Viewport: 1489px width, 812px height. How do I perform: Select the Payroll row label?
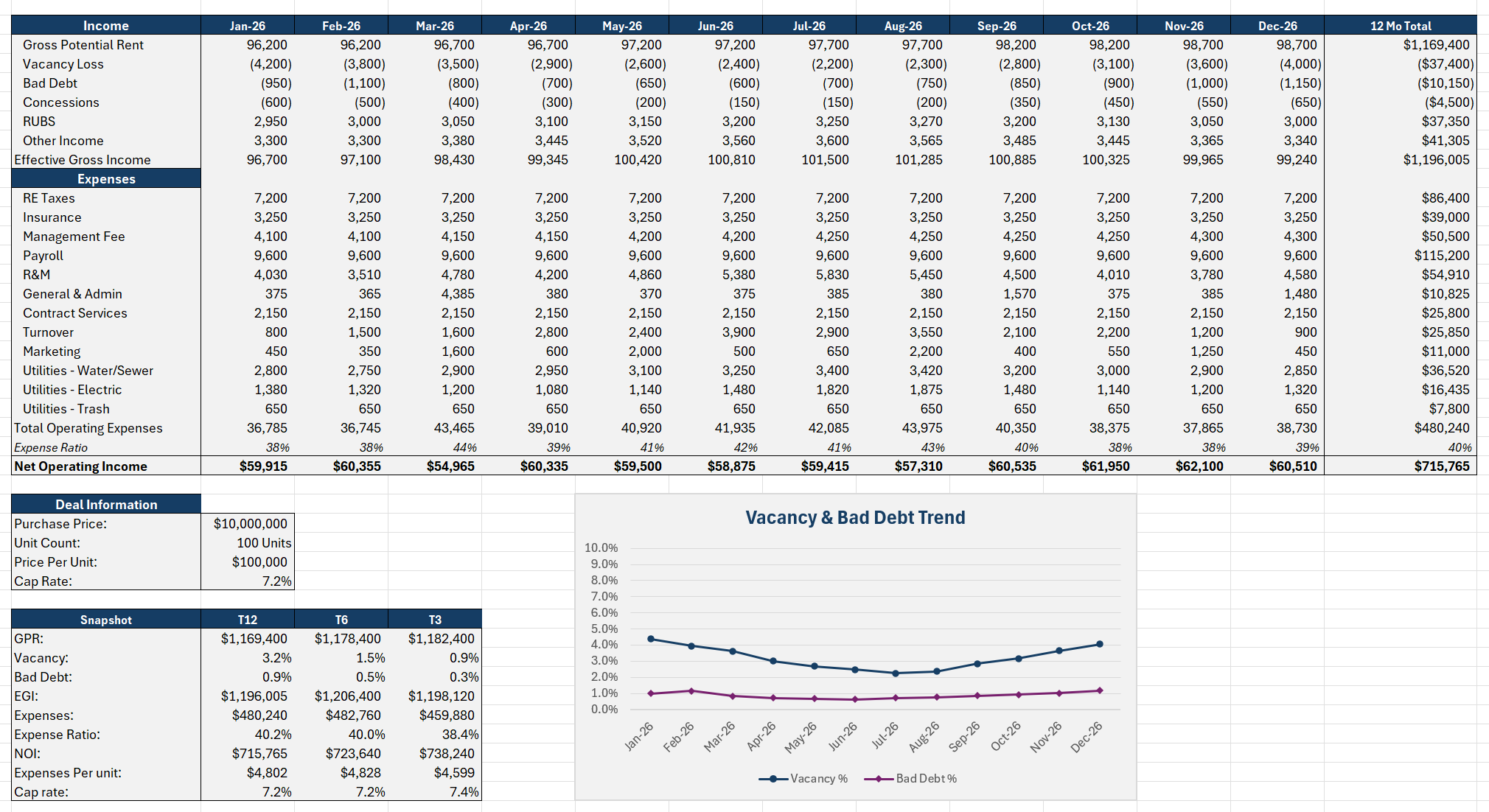pyautogui.click(x=43, y=256)
